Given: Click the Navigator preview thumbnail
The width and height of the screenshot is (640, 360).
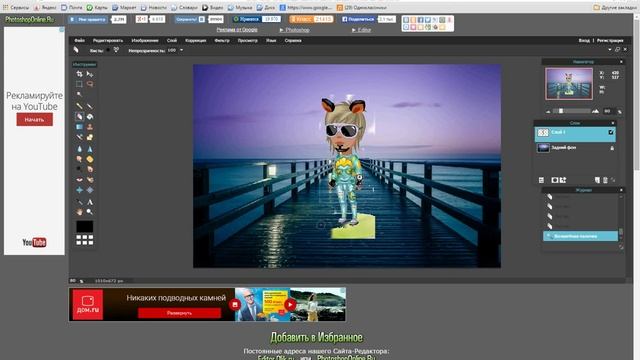Looking at the screenshot, I should click(569, 84).
